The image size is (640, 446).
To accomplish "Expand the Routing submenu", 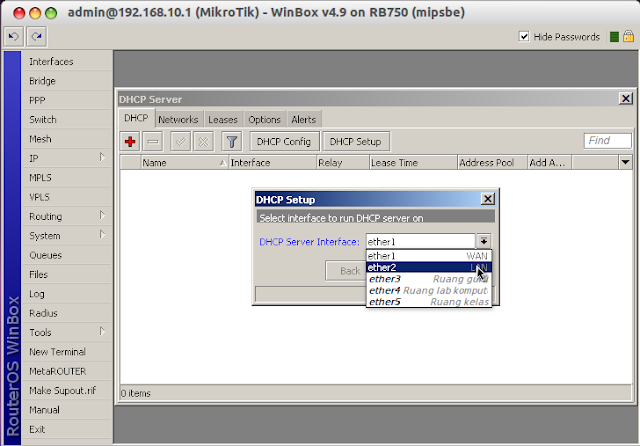I will tap(102, 215).
